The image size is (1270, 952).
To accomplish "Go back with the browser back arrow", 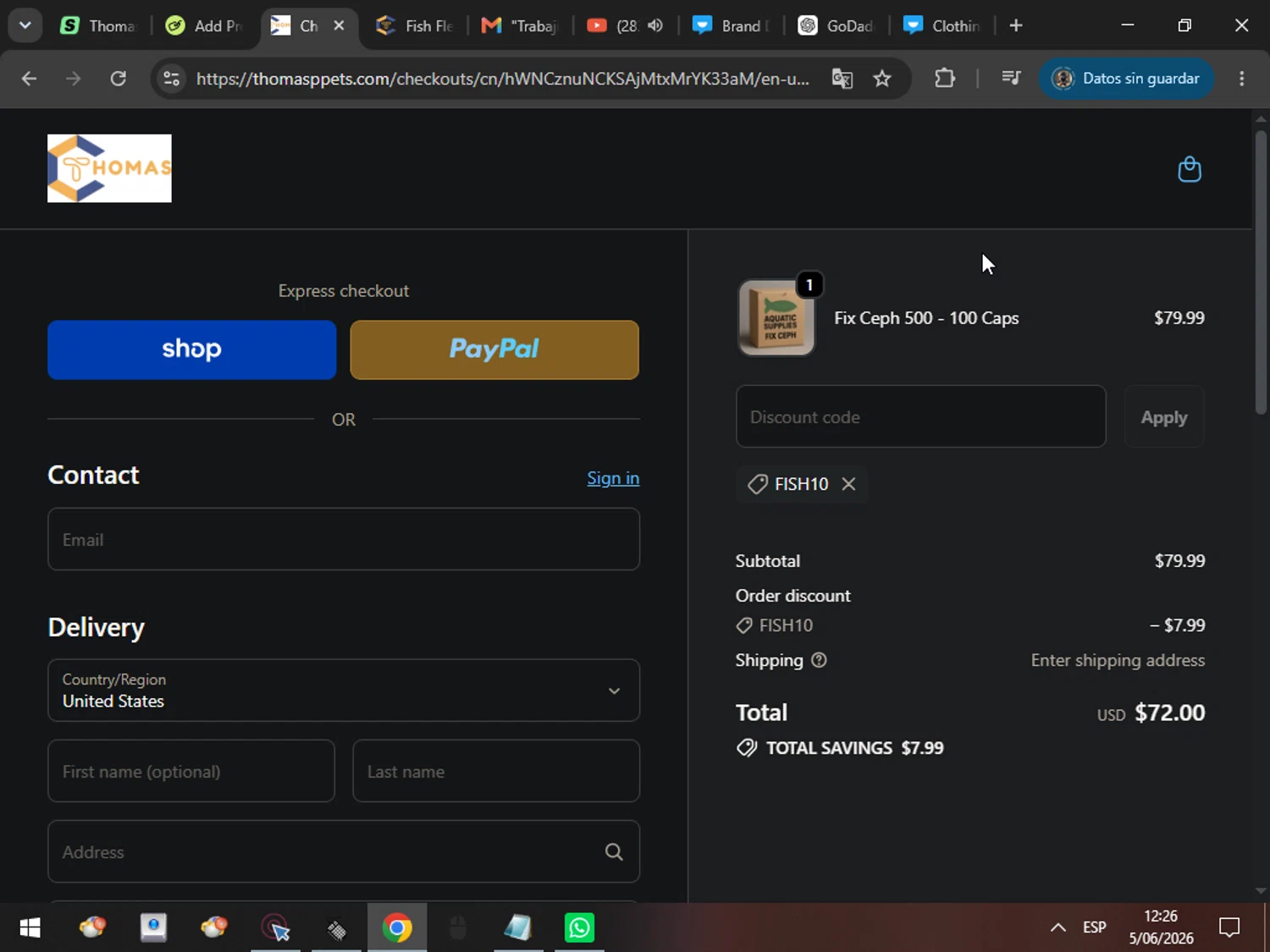I will [x=29, y=79].
